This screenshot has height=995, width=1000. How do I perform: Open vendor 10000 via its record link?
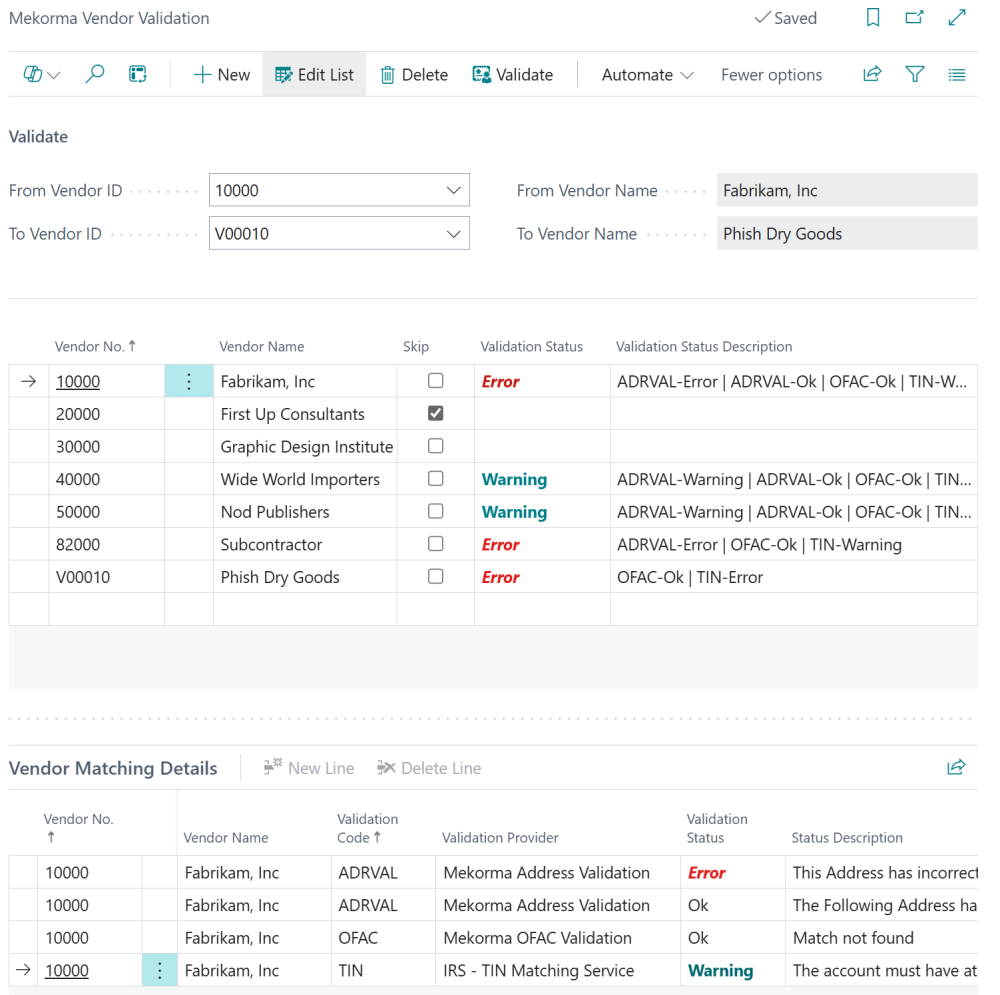click(x=80, y=381)
